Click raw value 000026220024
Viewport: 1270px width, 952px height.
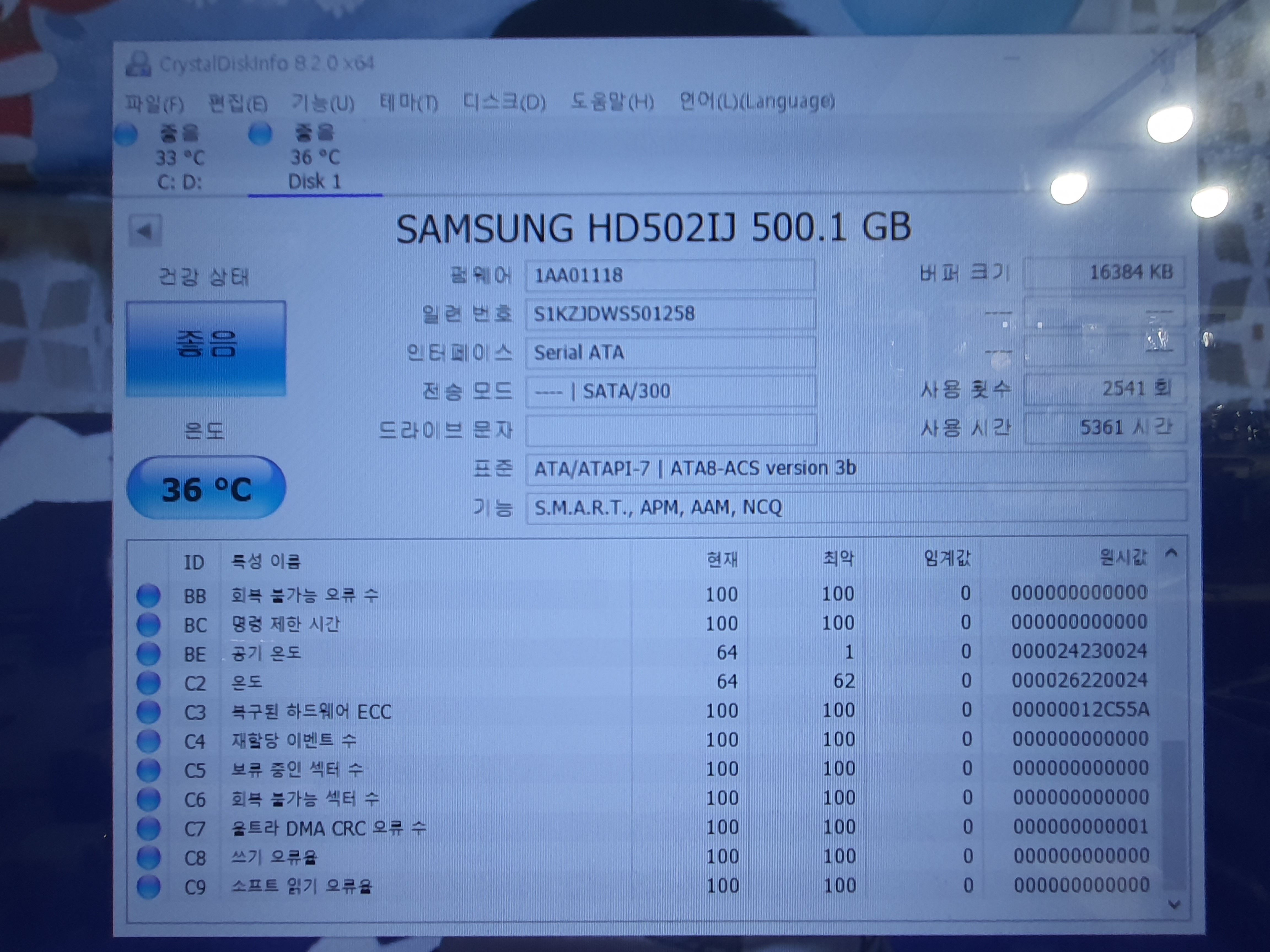[1080, 681]
